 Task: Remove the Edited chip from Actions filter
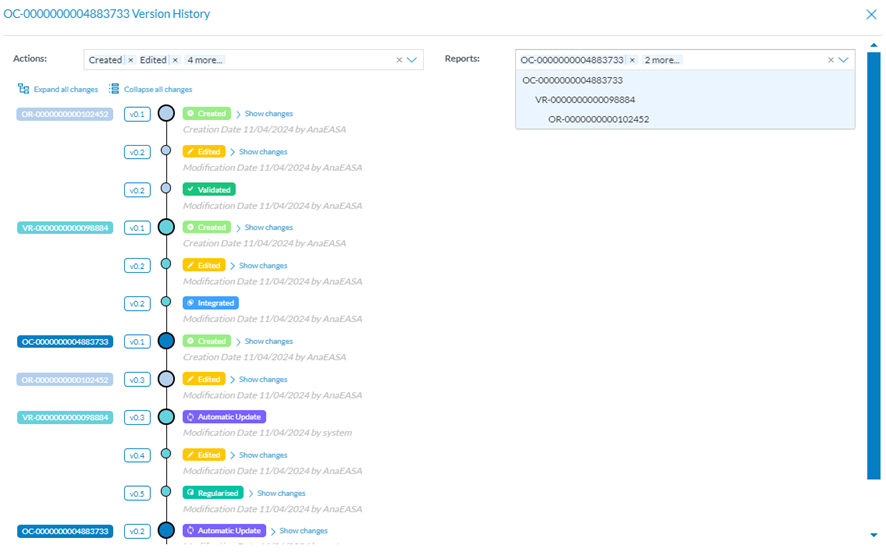point(175,60)
